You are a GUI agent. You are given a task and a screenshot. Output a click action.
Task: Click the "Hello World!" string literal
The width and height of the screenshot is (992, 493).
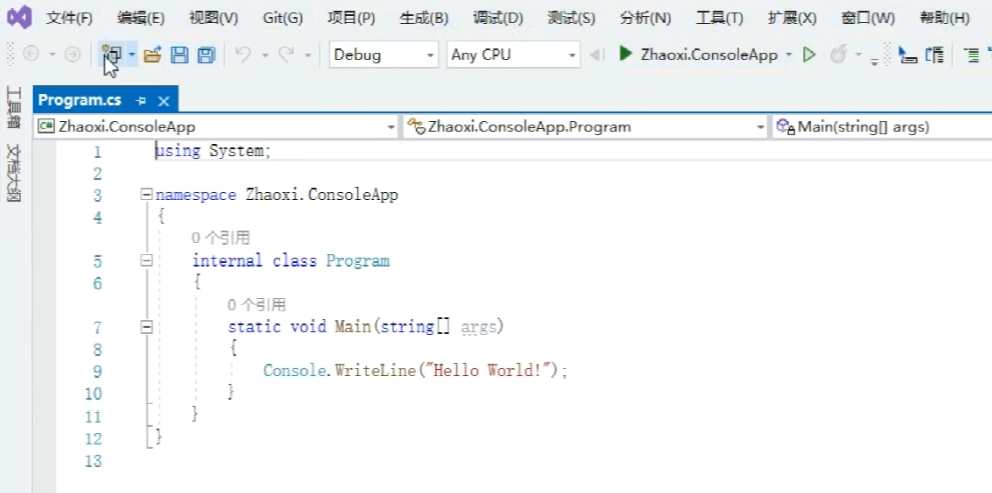[x=488, y=371]
